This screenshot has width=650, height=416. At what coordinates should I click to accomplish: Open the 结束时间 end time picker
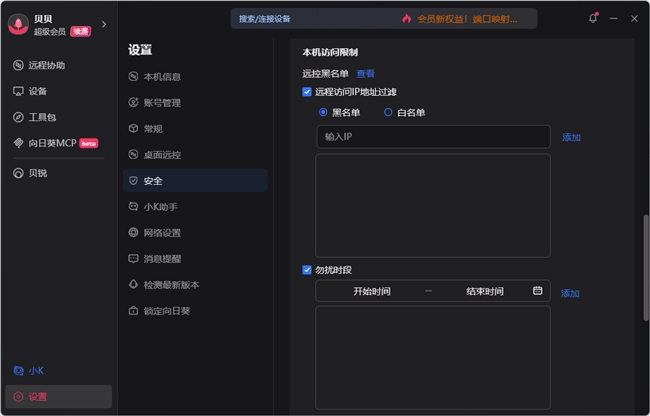pos(484,292)
